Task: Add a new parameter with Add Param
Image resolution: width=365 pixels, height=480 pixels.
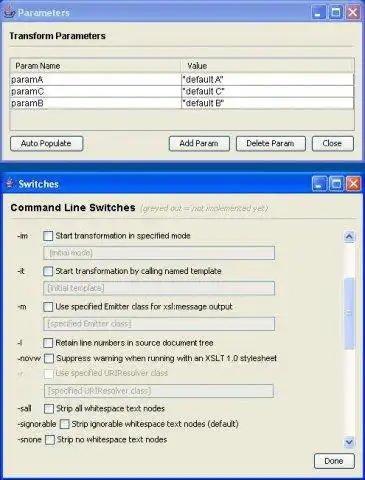Action: [x=199, y=144]
